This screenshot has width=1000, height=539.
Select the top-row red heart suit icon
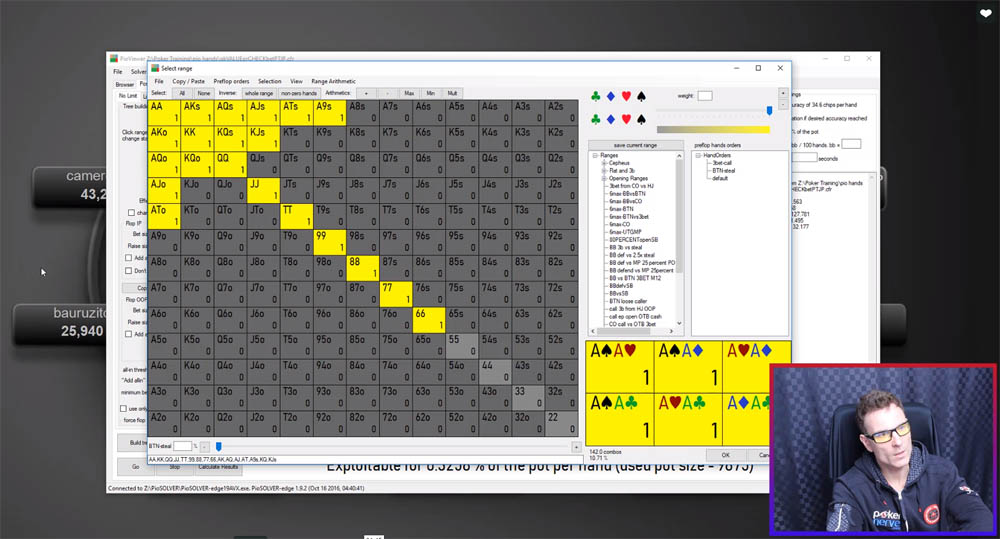tap(626, 96)
